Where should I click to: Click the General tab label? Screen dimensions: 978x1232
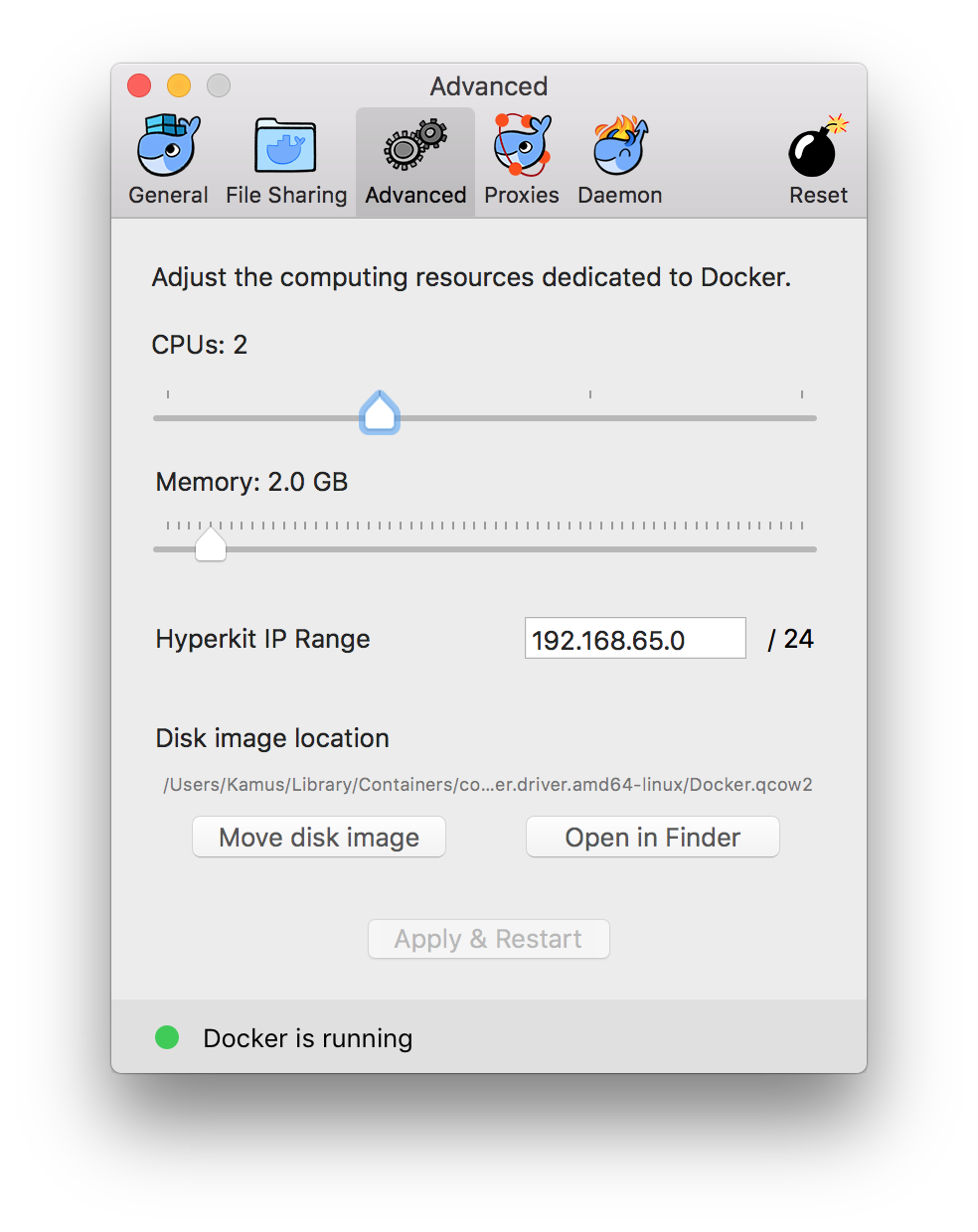168,195
